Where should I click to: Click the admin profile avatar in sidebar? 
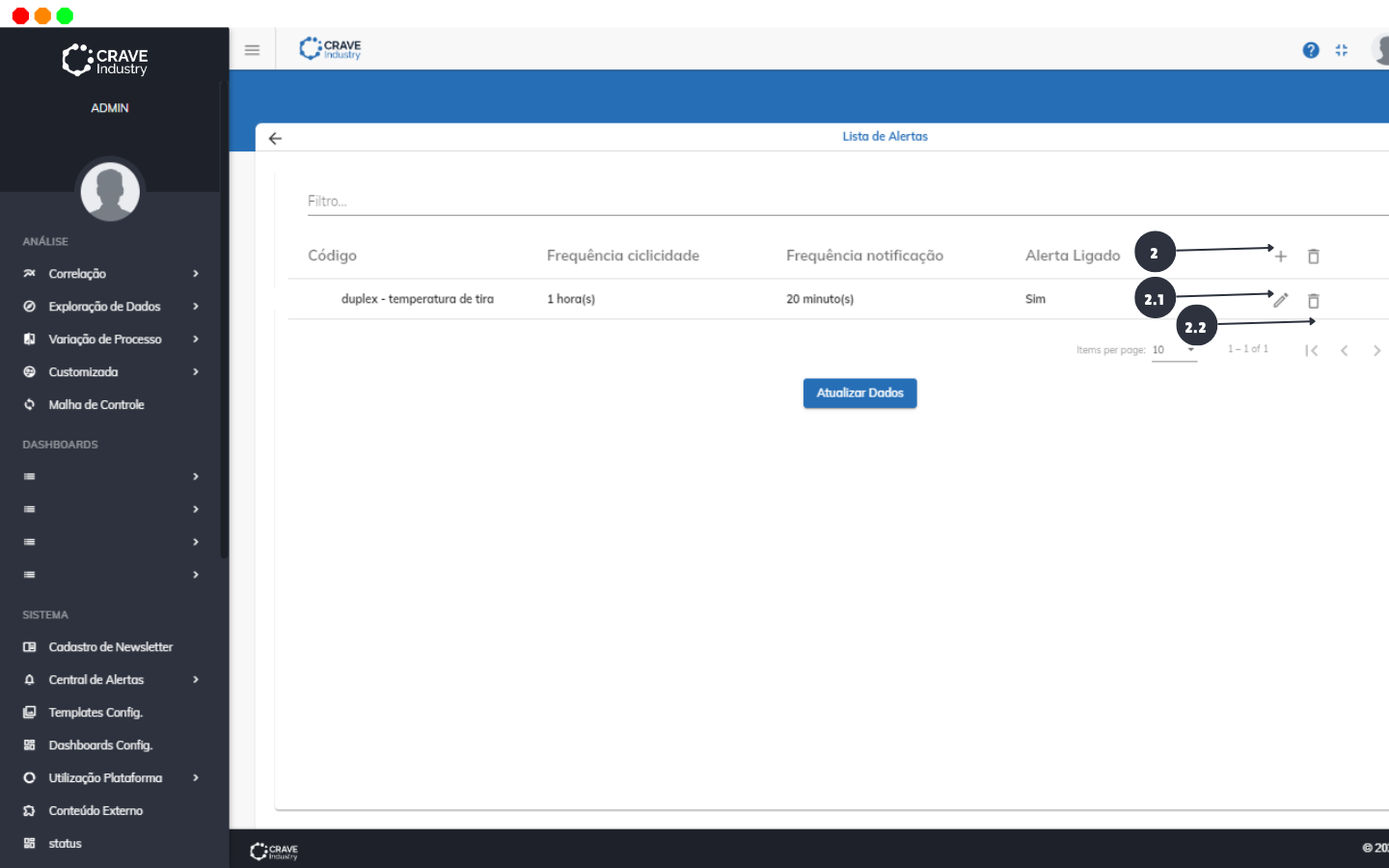pyautogui.click(x=110, y=191)
